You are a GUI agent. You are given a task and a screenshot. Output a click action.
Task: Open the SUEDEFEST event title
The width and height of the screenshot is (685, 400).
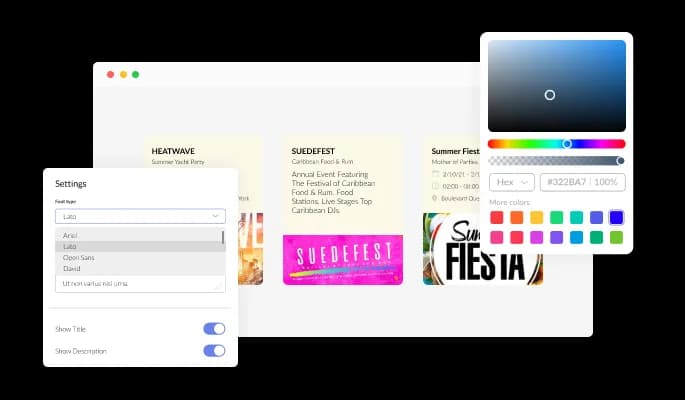315,150
